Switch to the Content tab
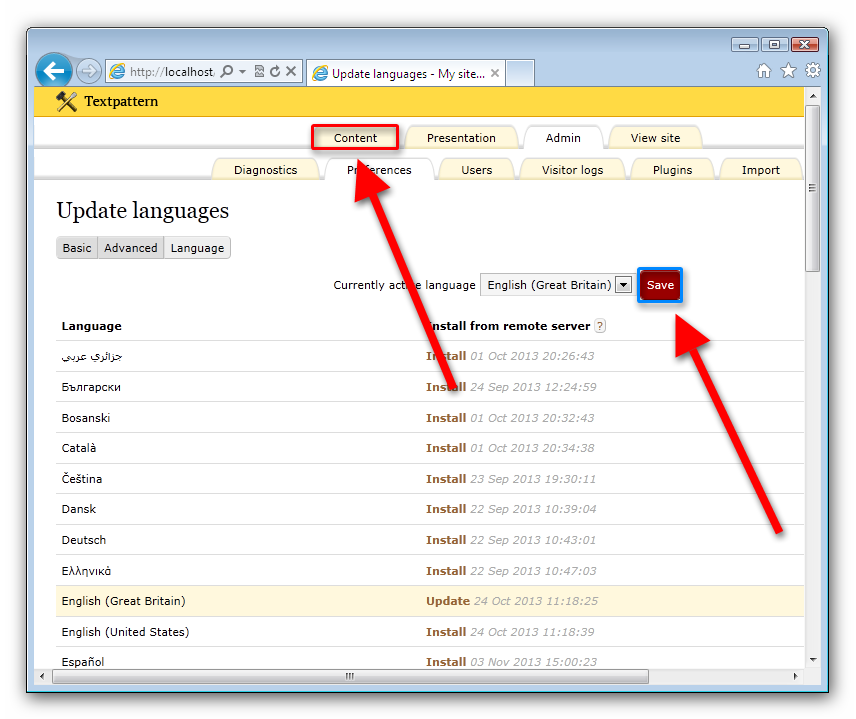856x719 pixels. click(x=355, y=138)
